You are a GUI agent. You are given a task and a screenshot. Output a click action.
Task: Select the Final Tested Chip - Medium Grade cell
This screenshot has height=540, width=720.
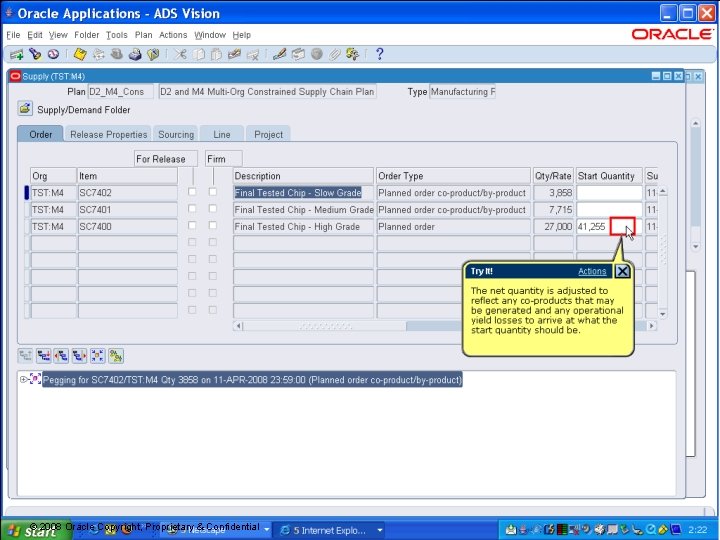[x=304, y=210]
